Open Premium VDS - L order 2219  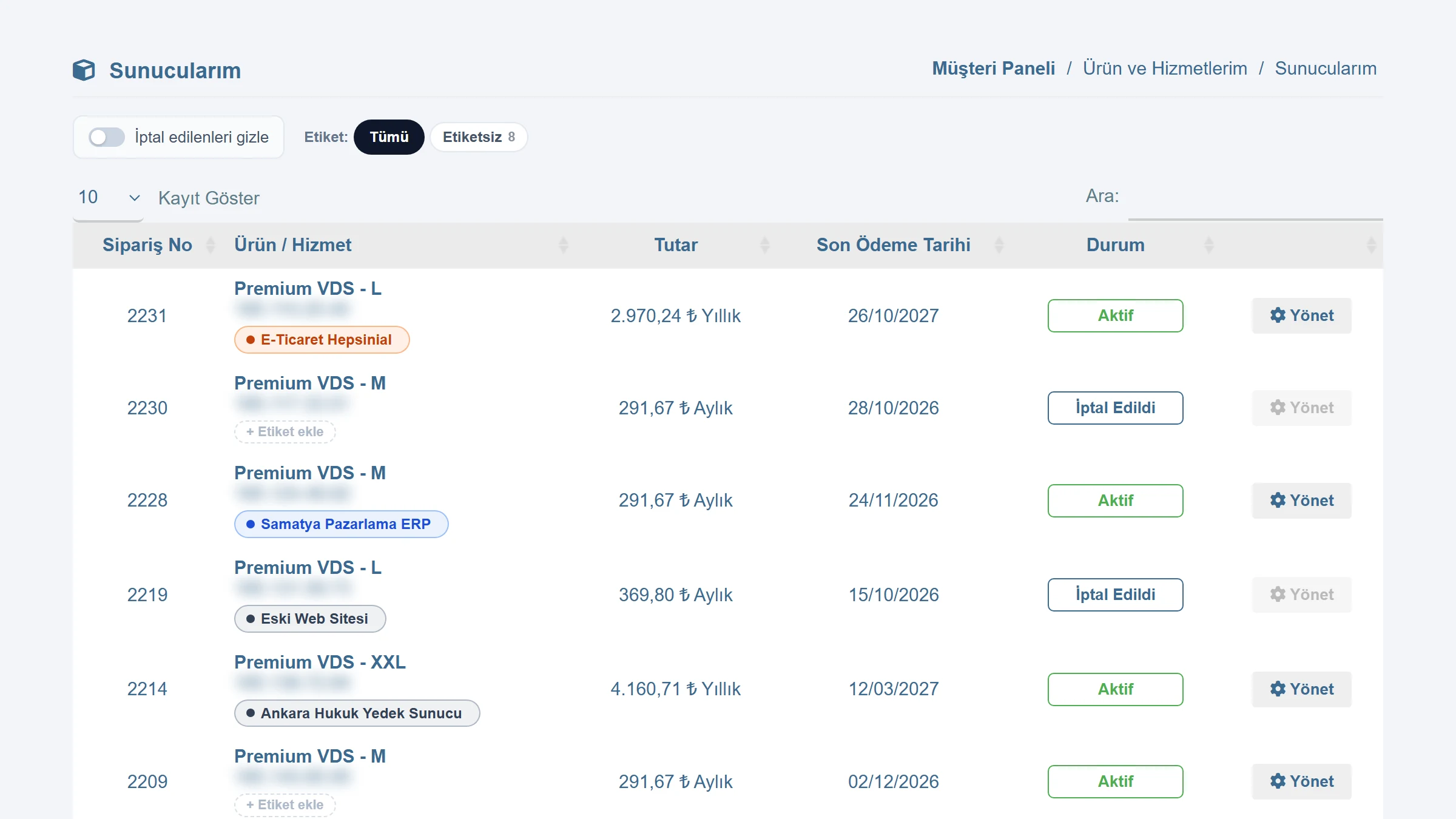coord(308,568)
